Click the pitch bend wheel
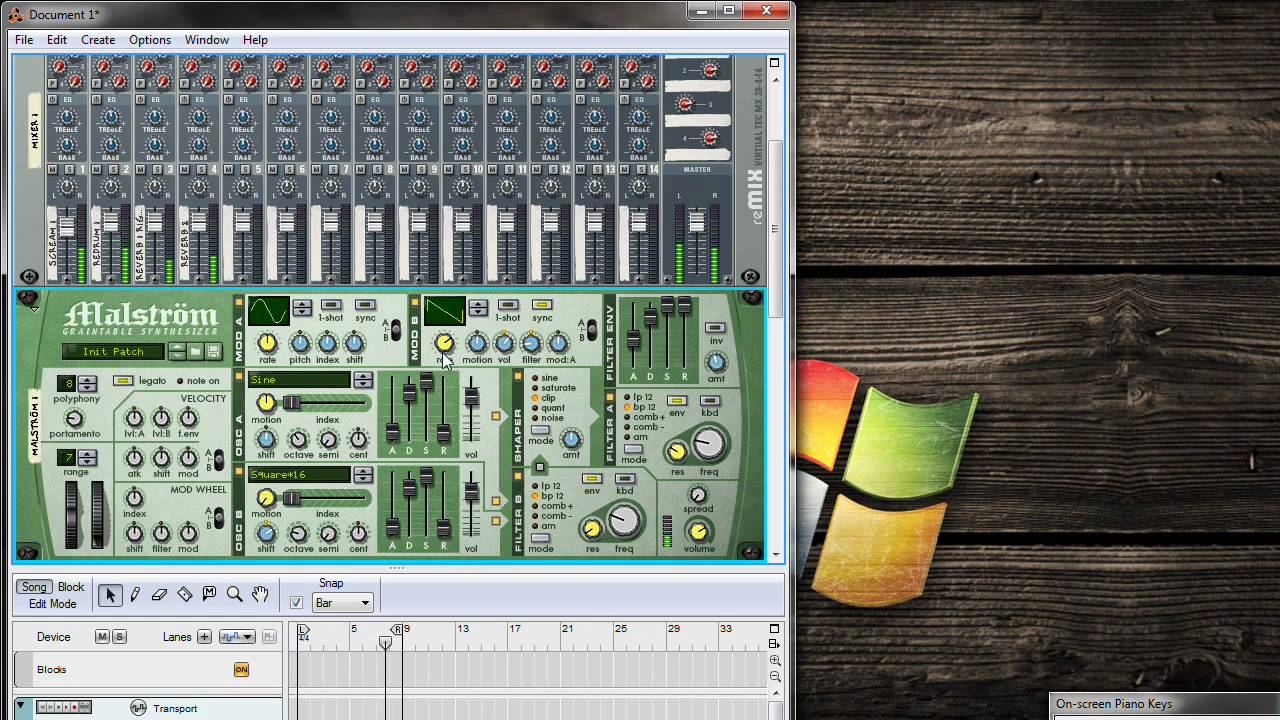Screen dimensions: 1280x720 point(73,514)
